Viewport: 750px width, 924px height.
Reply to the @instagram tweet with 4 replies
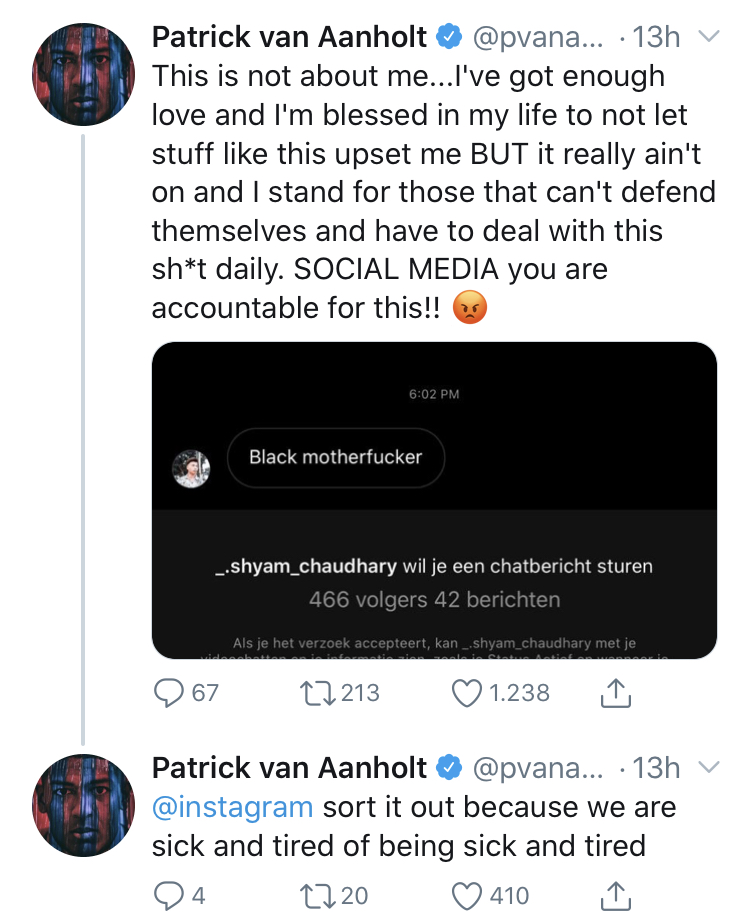point(171,895)
